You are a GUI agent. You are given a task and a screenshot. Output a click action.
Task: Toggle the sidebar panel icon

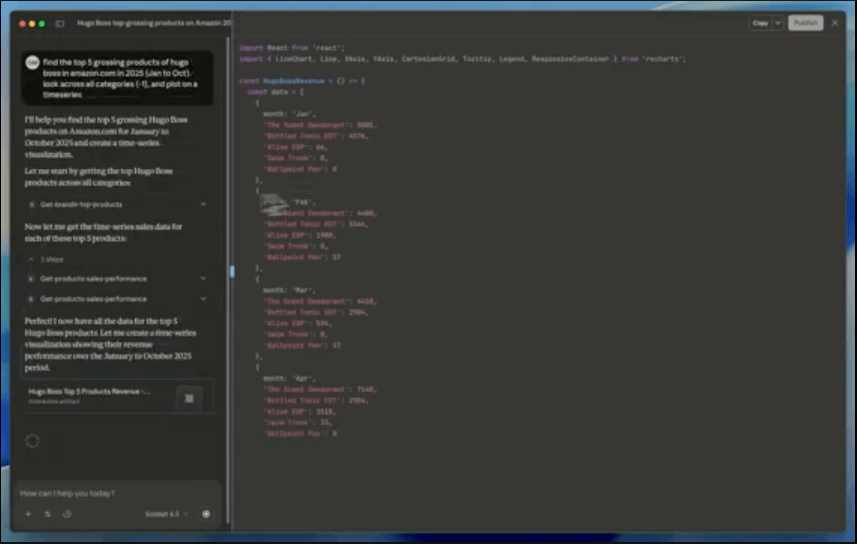click(x=59, y=23)
